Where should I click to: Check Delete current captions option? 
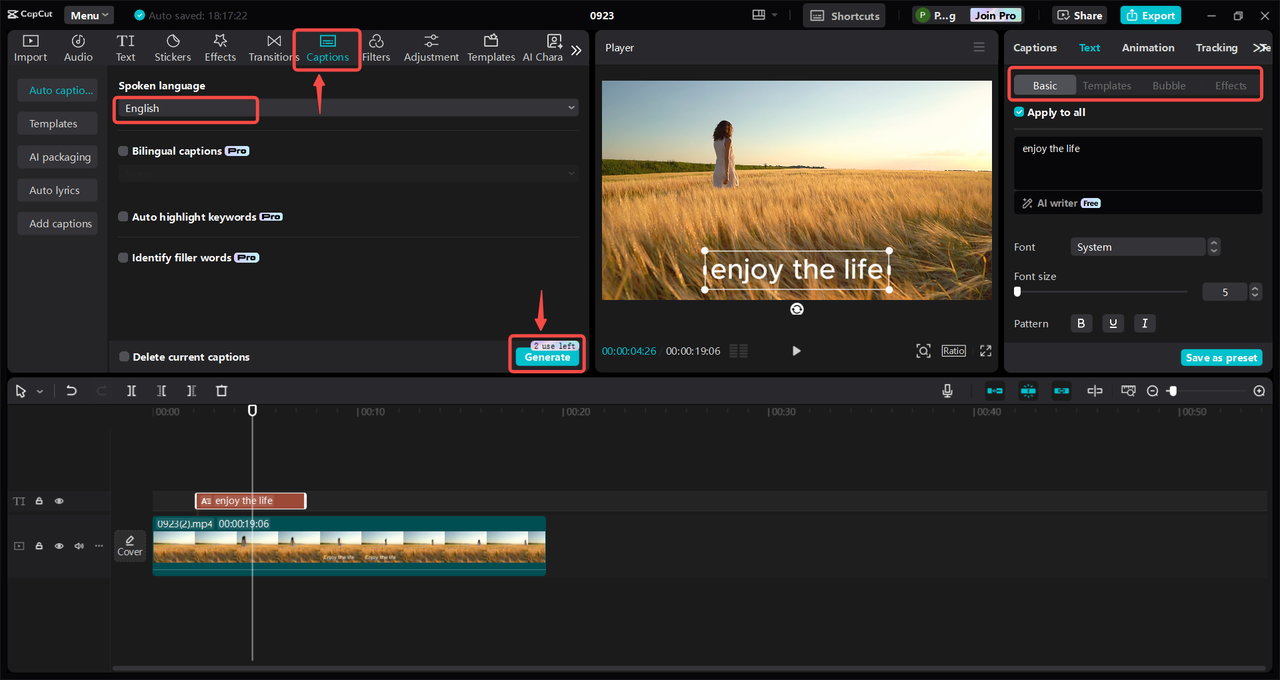click(124, 357)
